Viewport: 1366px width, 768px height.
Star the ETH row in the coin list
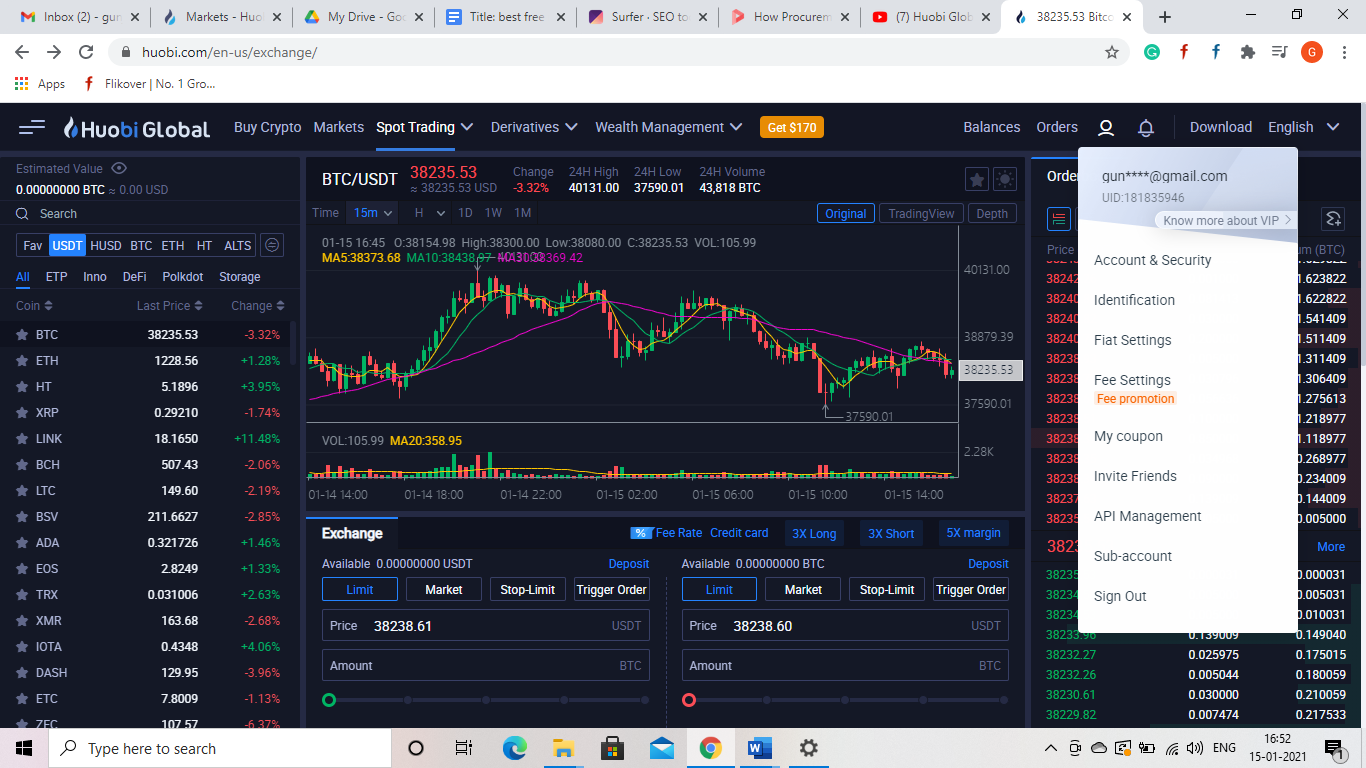pyautogui.click(x=21, y=361)
